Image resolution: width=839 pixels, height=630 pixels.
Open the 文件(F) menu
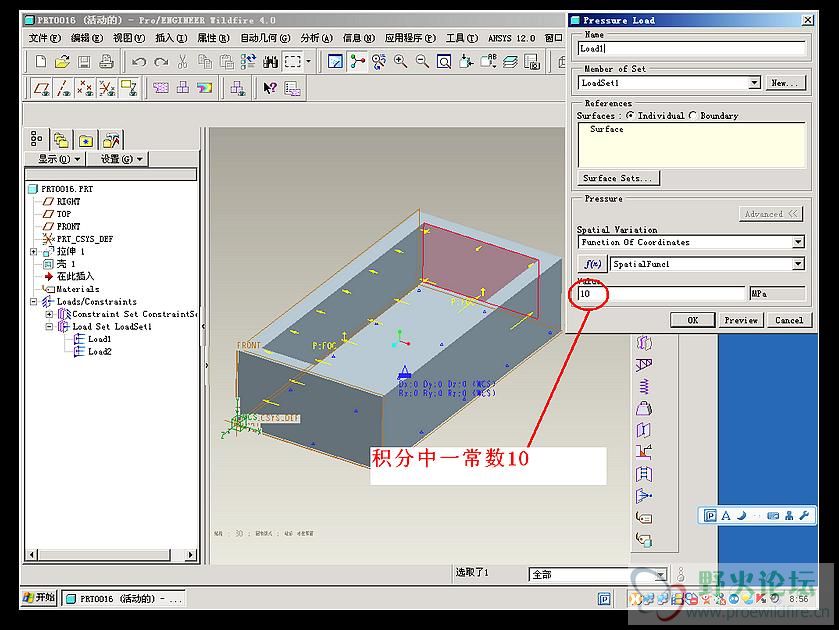coord(44,38)
